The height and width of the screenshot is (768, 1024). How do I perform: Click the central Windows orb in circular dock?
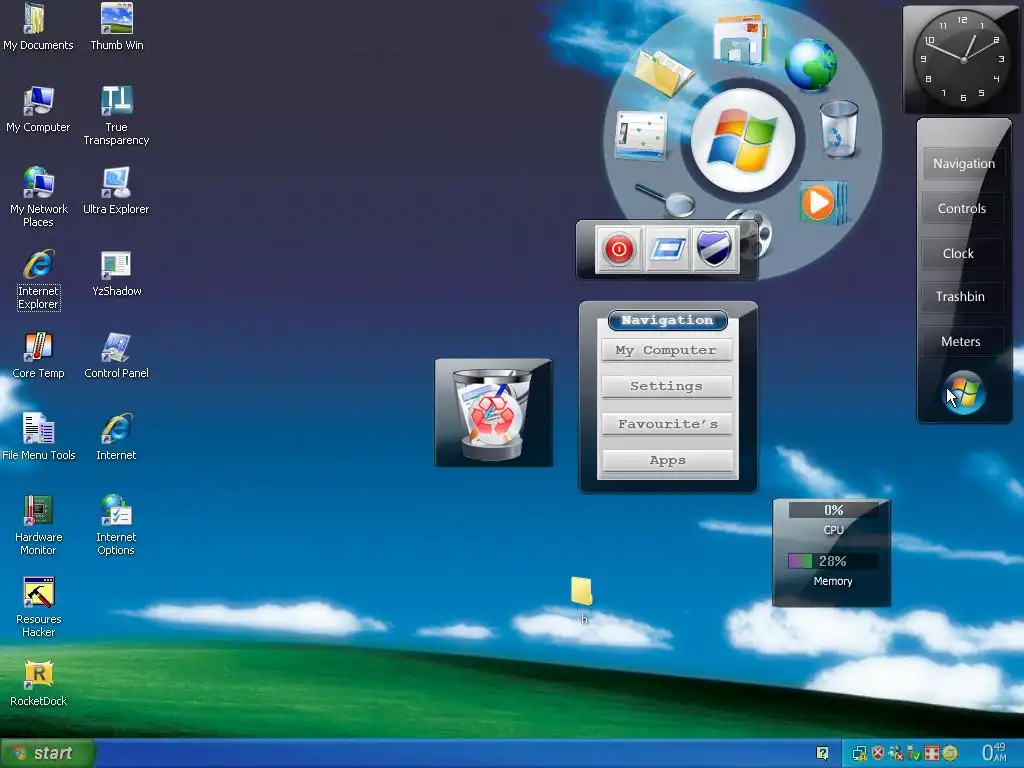click(x=743, y=140)
